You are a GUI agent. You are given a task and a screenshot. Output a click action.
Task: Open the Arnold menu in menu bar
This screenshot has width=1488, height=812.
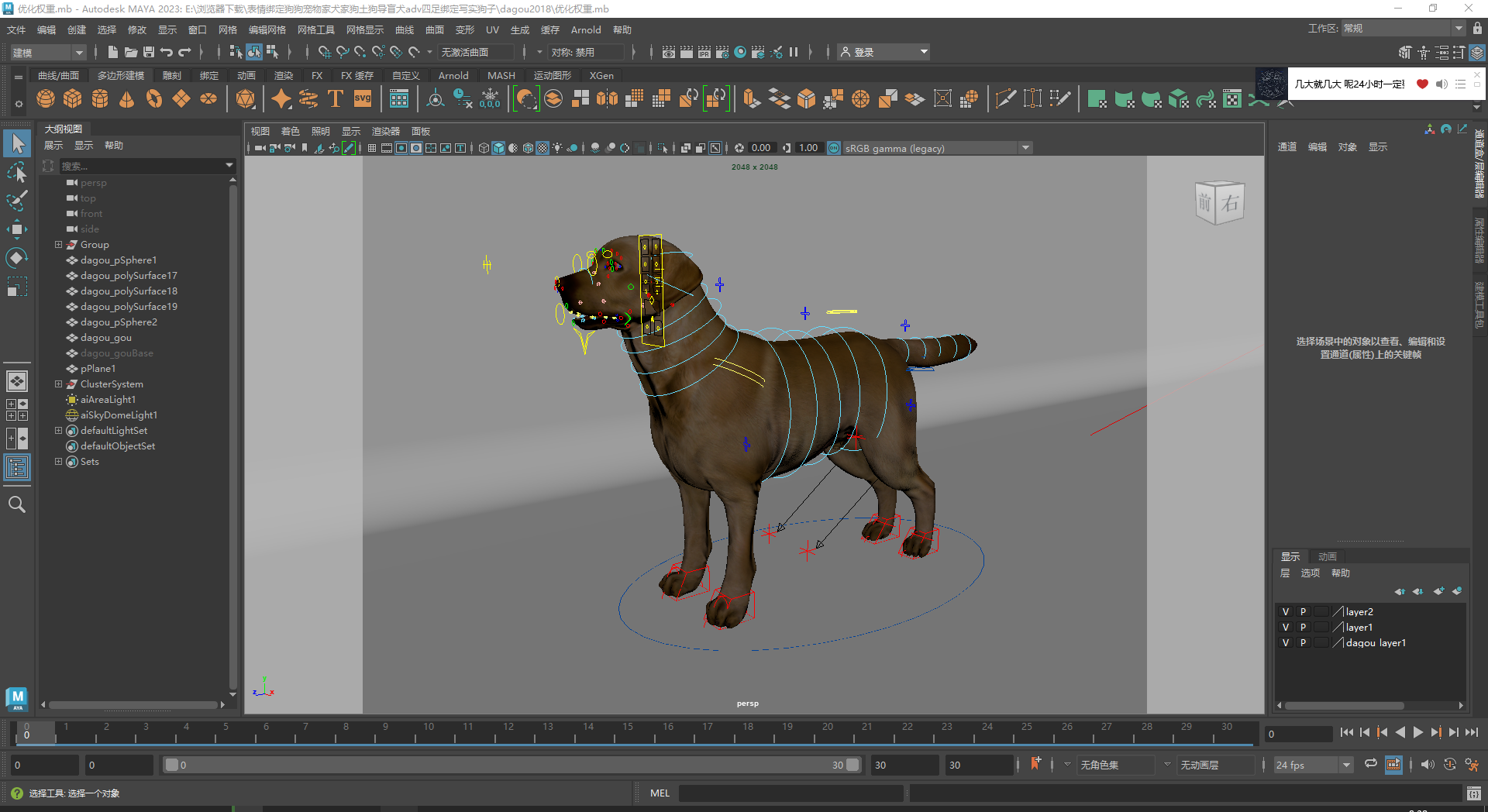point(586,30)
